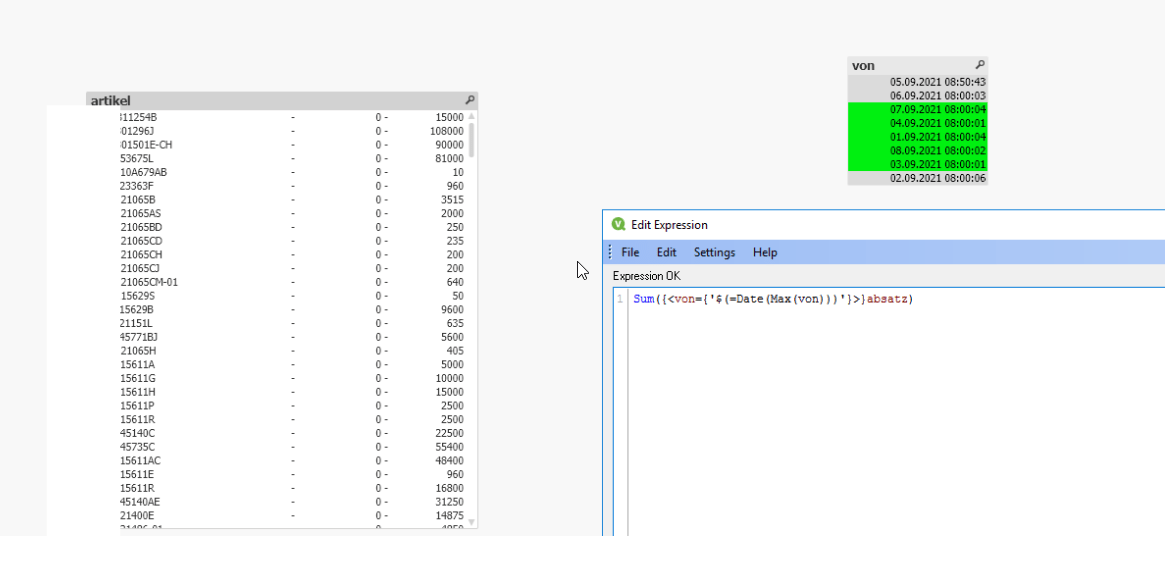Viewport: 1165px width, 561px height.
Task: Open search in the von list box
Action: pyautogui.click(x=980, y=65)
